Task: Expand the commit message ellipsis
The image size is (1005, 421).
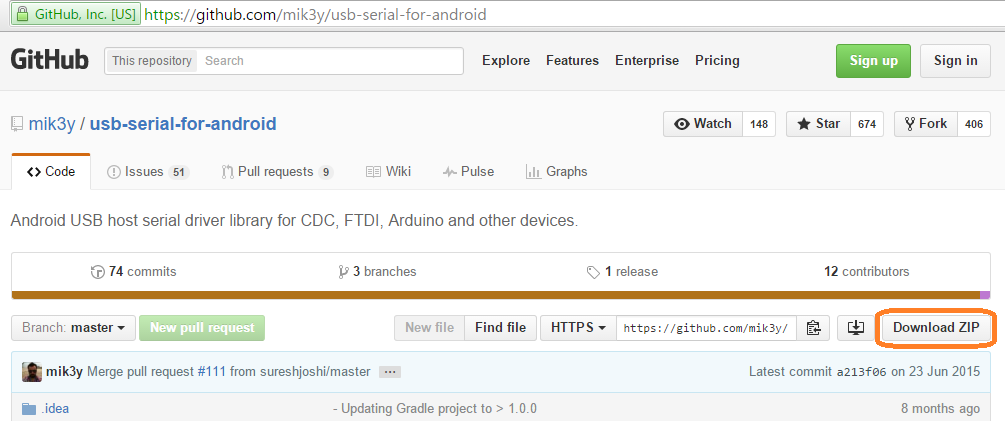Action: (390, 372)
